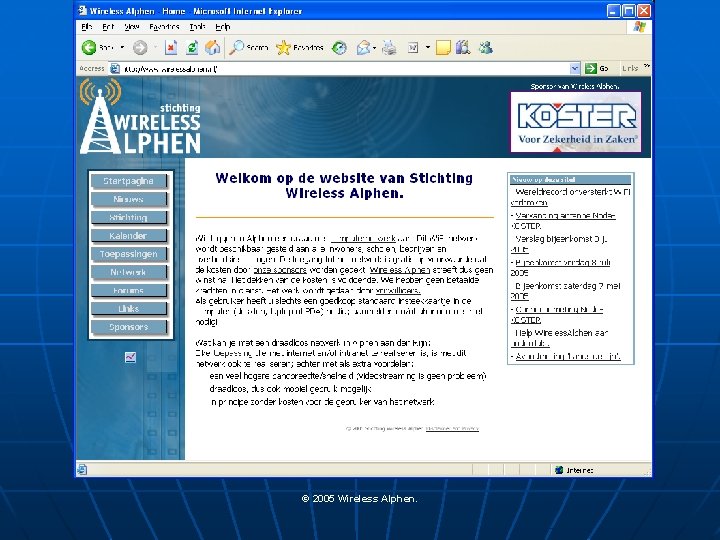720x540 pixels.
Task: Open the Forums sidebar button
Action: (129, 290)
